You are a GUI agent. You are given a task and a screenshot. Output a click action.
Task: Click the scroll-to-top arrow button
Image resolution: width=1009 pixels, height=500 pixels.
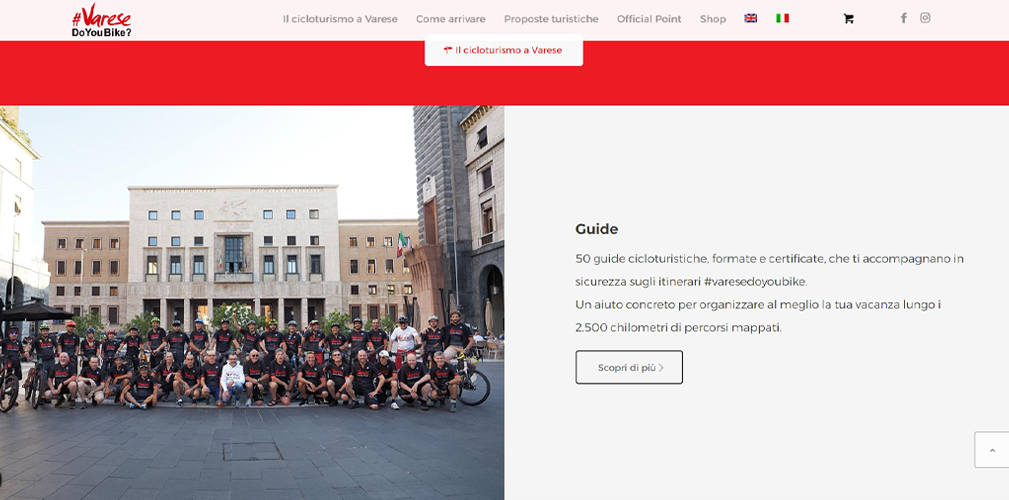coord(992,450)
